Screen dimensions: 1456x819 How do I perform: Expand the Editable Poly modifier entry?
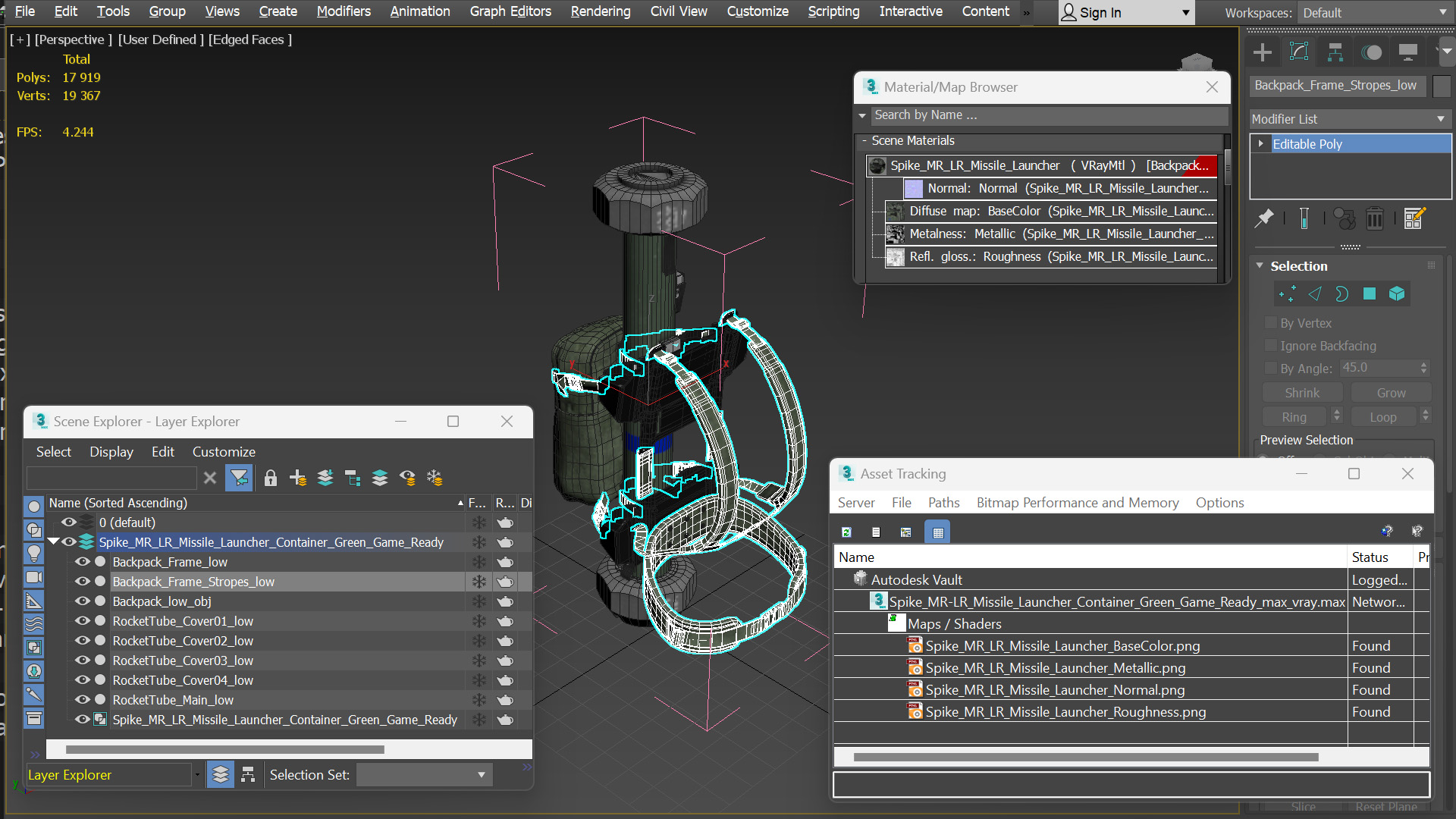click(x=1260, y=144)
